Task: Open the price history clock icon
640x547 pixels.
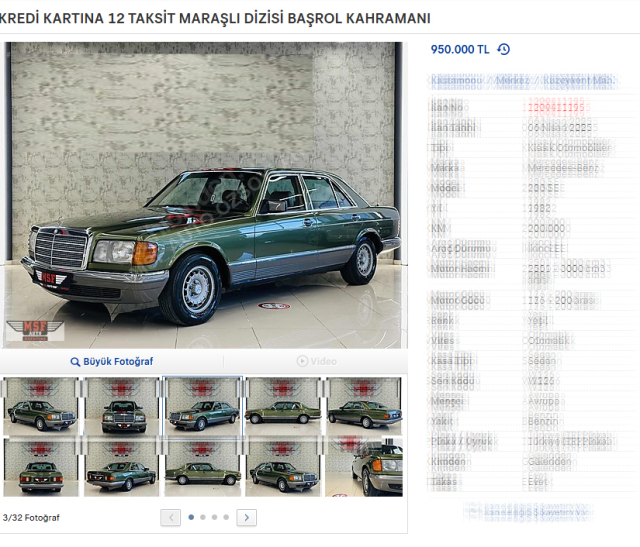Action: point(503,49)
